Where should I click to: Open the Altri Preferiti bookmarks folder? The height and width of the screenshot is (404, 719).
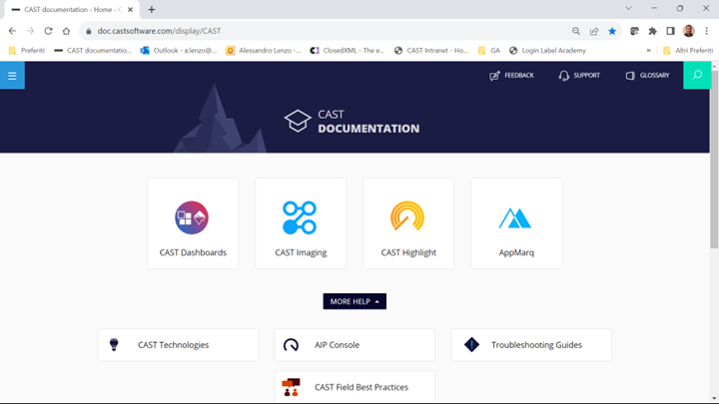pyautogui.click(x=688, y=50)
